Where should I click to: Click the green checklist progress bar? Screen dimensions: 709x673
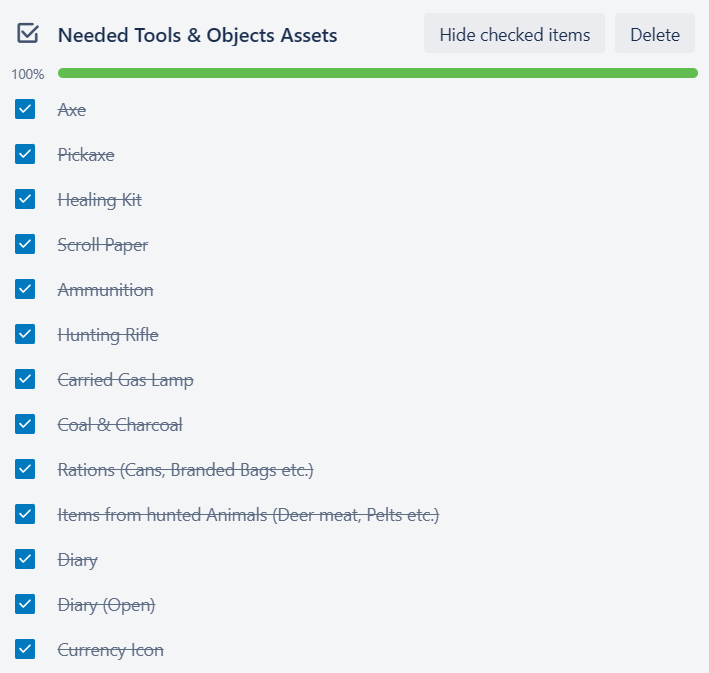point(377,73)
